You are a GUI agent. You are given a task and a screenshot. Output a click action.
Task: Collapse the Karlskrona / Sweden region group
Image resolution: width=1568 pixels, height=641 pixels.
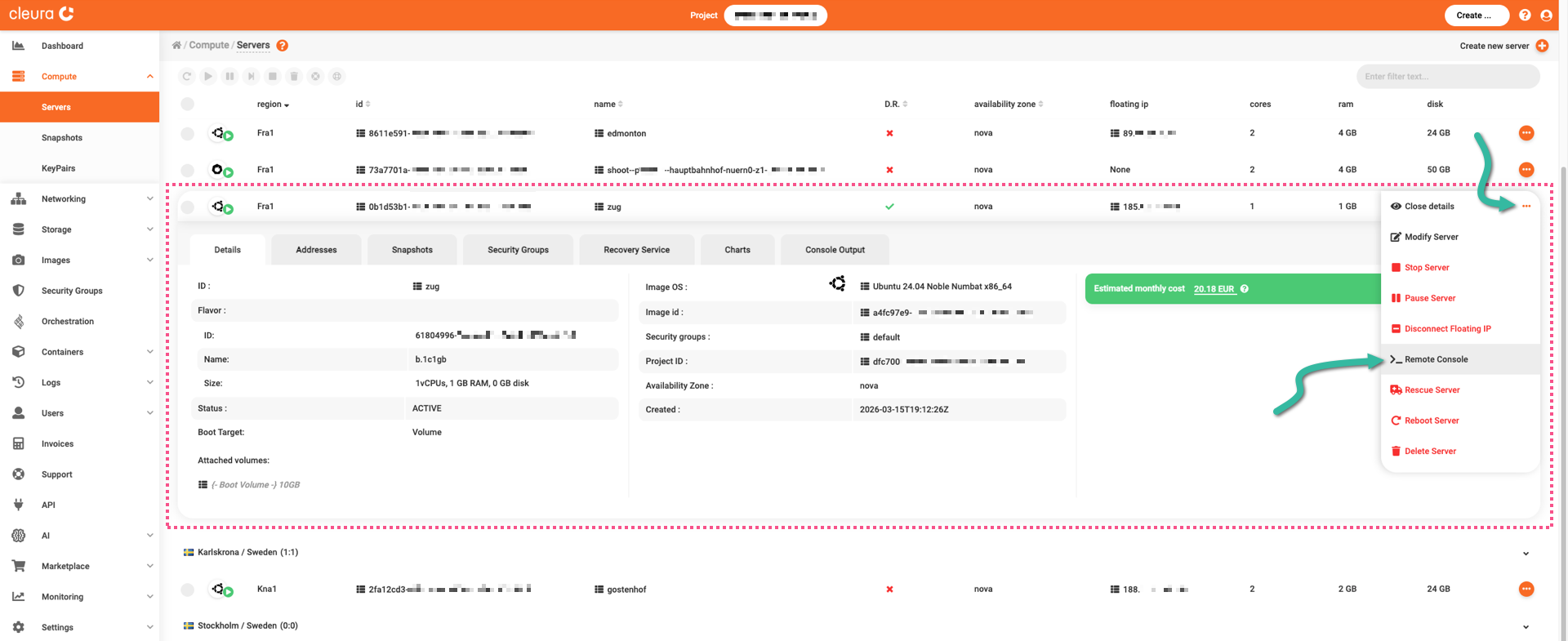[x=1526, y=553]
